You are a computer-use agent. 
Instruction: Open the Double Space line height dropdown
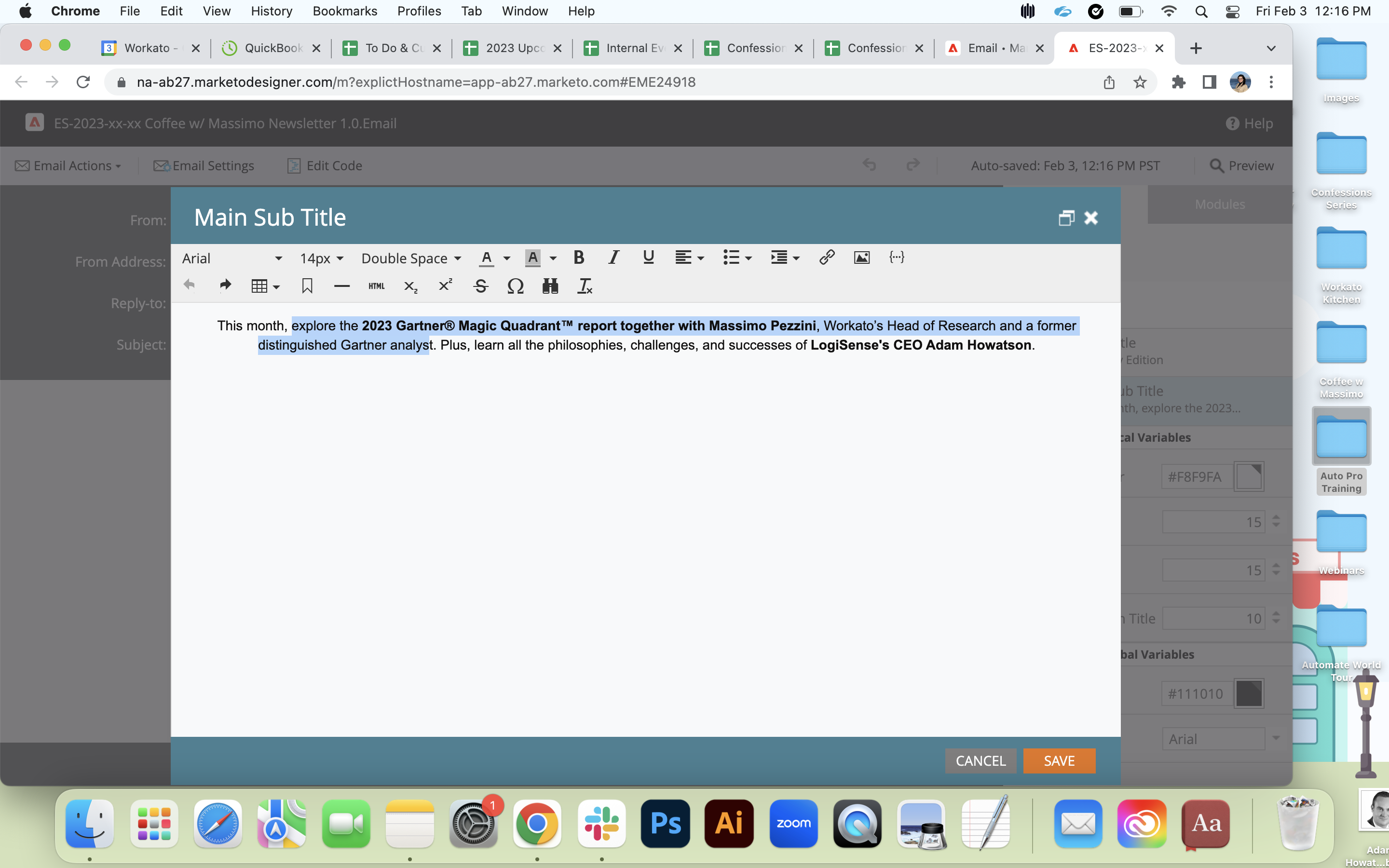[411, 258]
